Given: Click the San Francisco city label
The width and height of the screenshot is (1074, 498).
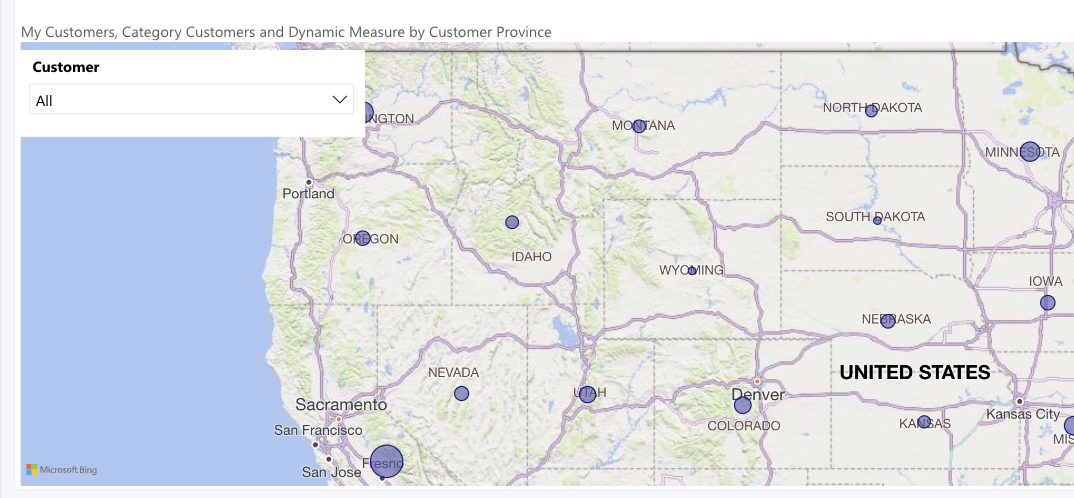Looking at the screenshot, I should pos(318,430).
